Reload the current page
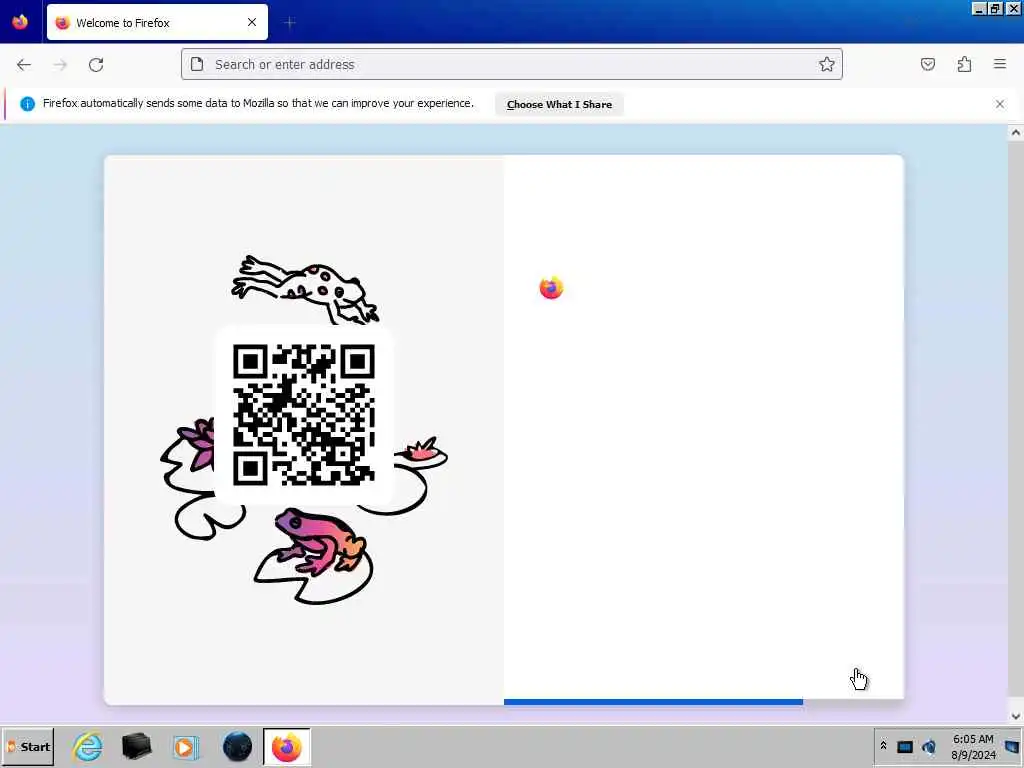1024x768 pixels. [96, 64]
